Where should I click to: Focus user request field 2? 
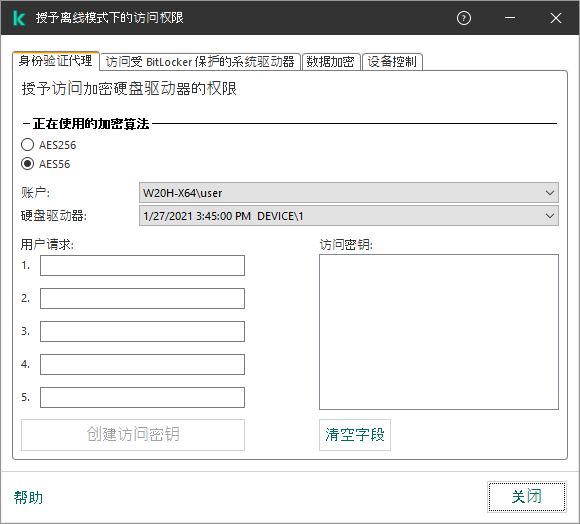pyautogui.click(x=142, y=298)
